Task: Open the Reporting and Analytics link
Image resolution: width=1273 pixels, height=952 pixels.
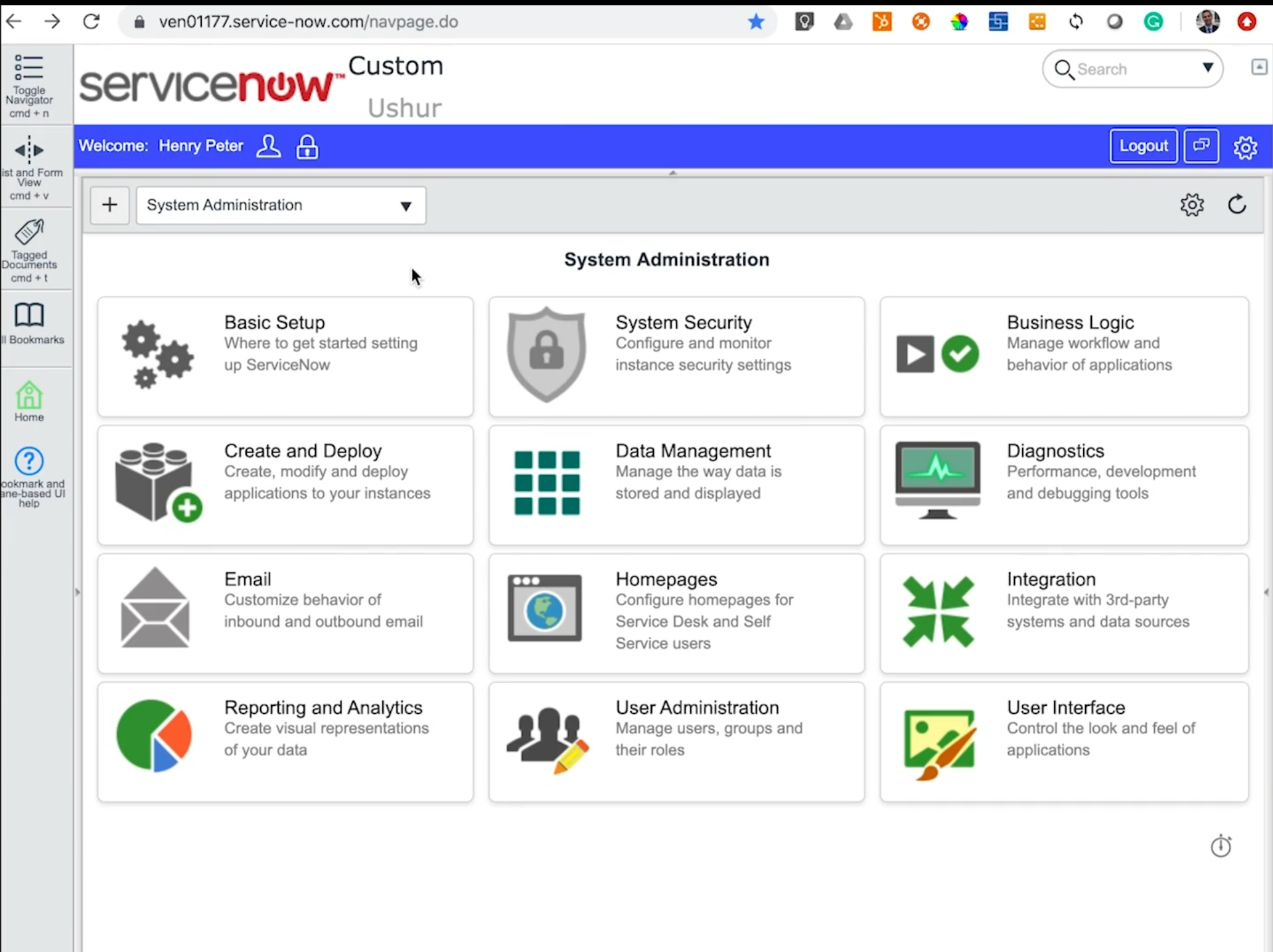Action: pyautogui.click(x=323, y=707)
